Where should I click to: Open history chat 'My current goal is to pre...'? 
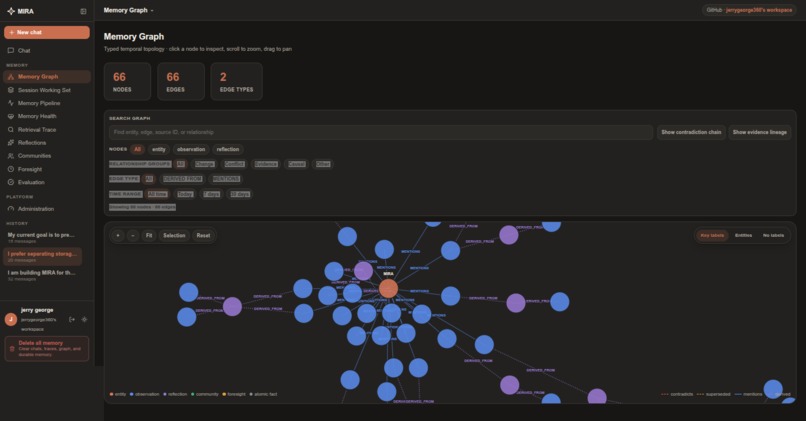[x=43, y=237]
